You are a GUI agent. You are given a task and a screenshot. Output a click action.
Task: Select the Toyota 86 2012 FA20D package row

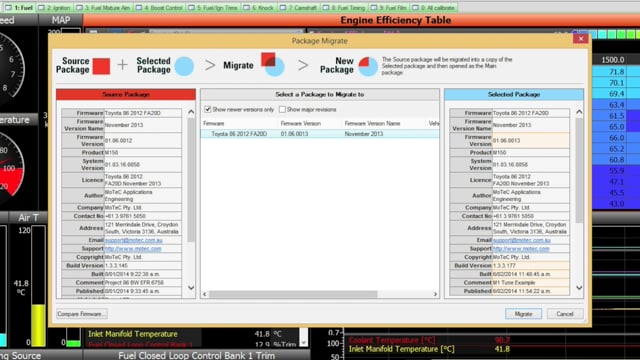point(320,134)
